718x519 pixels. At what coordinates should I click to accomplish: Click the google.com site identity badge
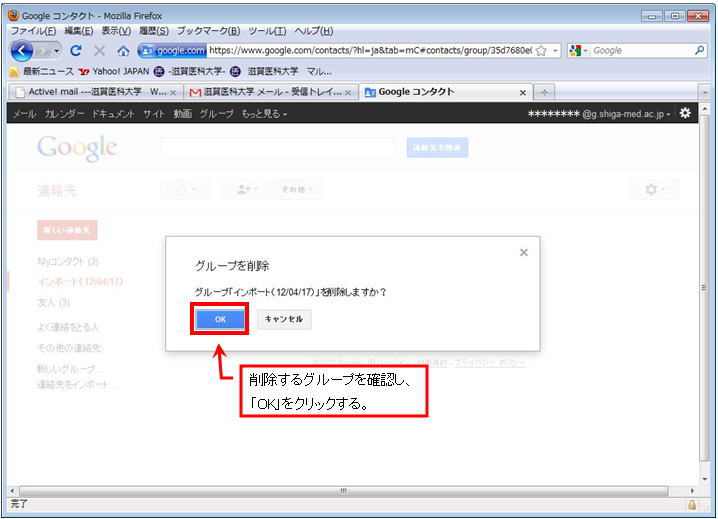point(173,50)
